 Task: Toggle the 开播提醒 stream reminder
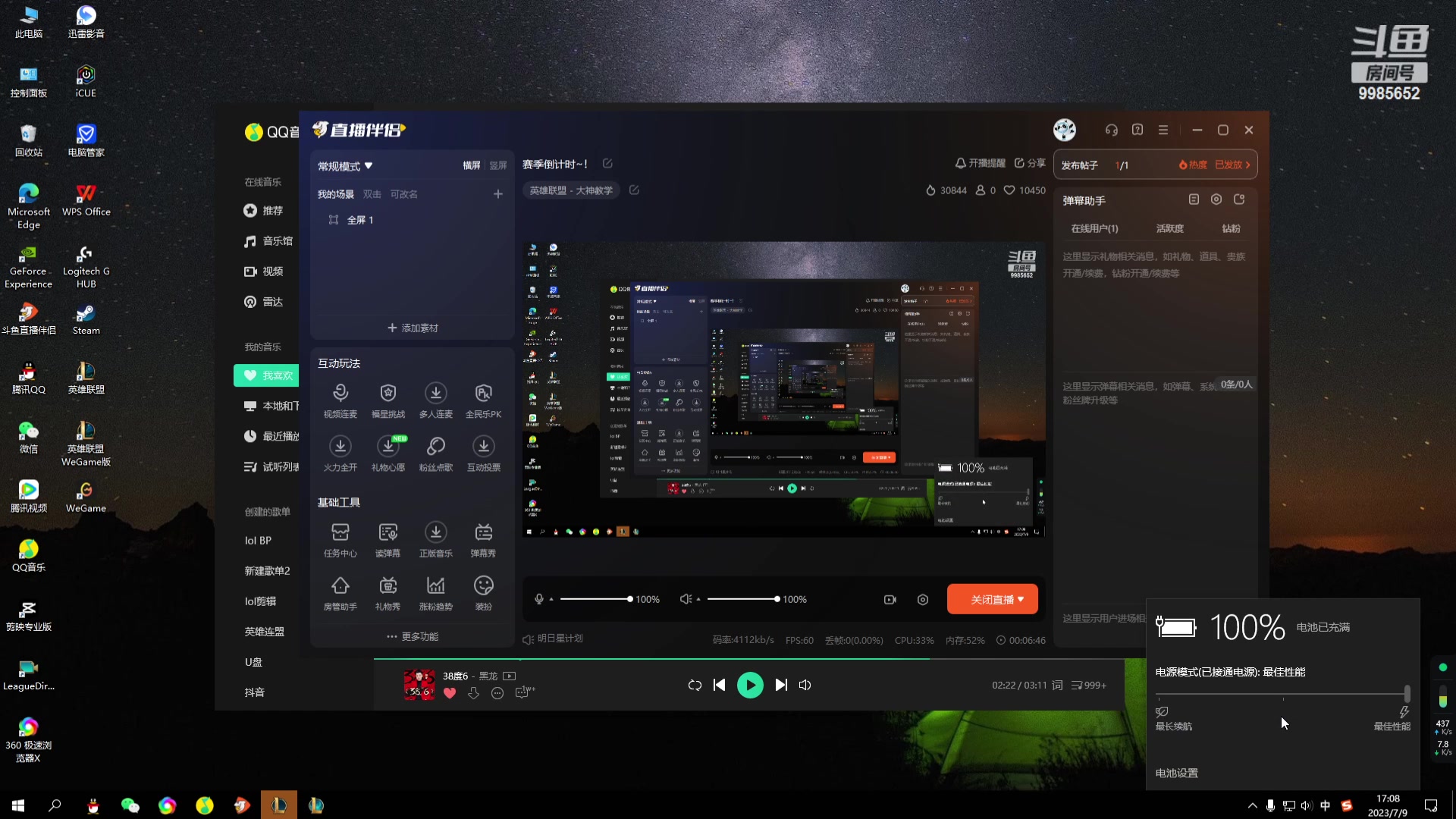pos(980,163)
